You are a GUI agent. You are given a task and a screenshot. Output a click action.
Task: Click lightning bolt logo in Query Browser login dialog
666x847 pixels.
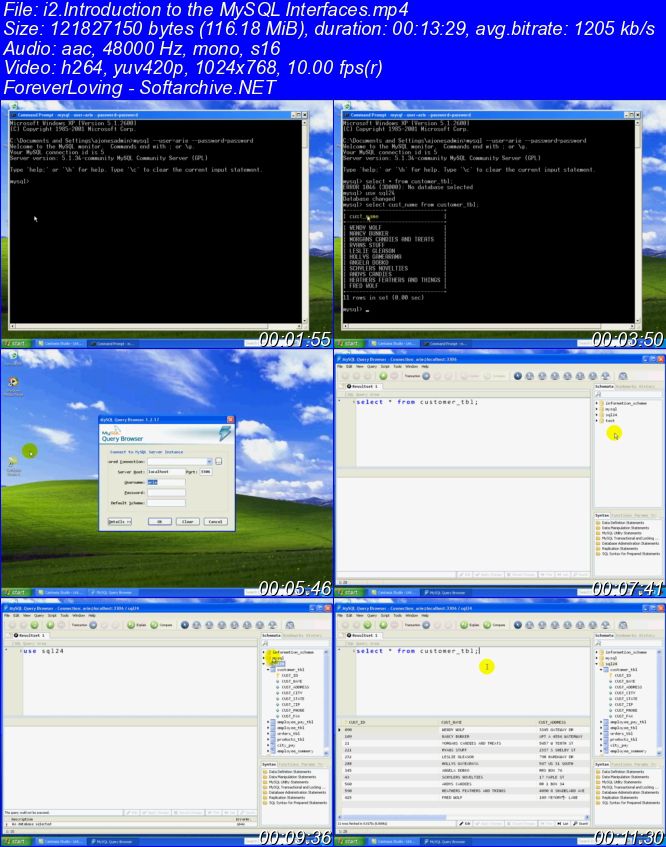[x=225, y=433]
